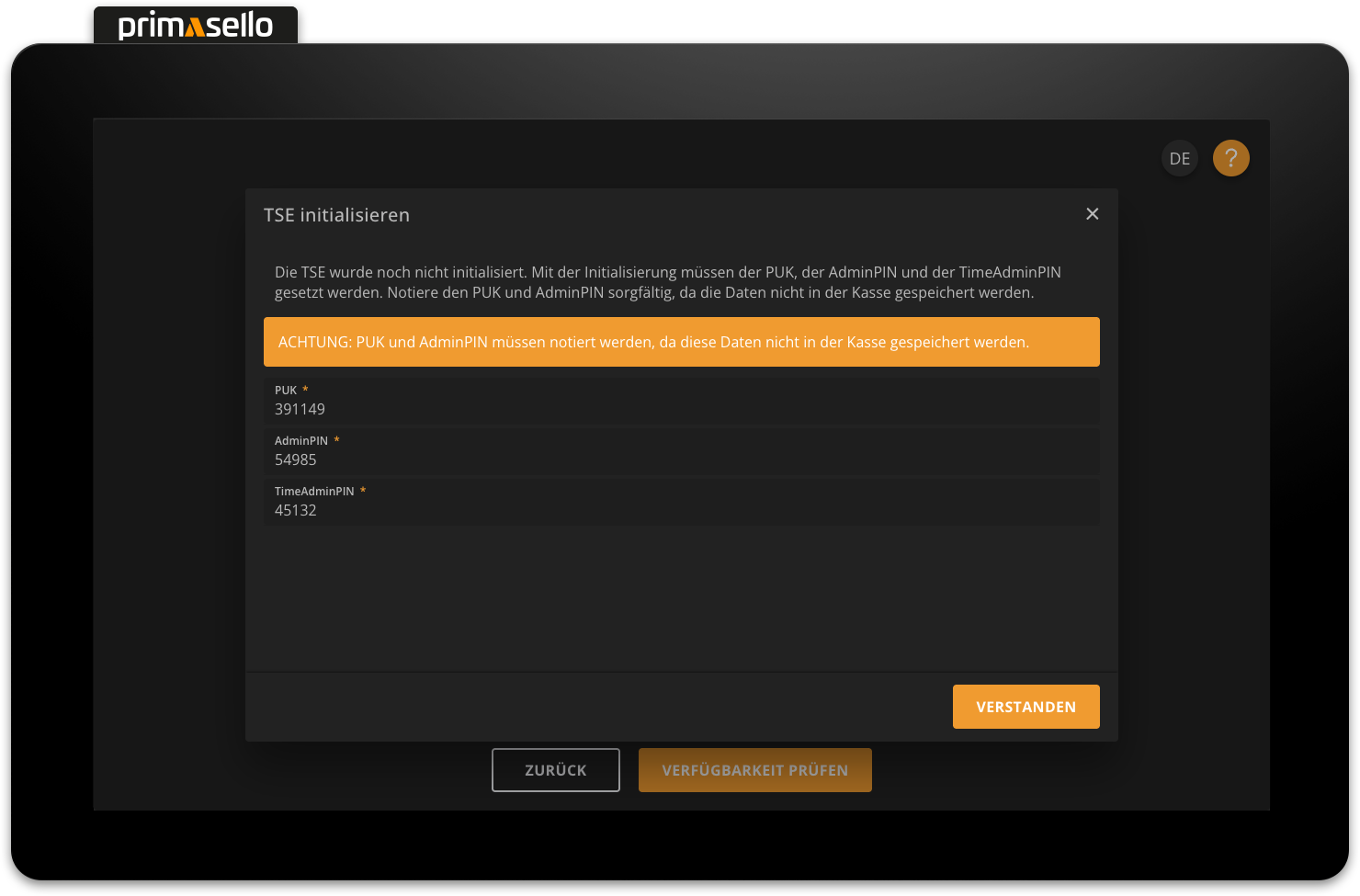
Task: Open language selection with the DE circle
Action: 1179,158
